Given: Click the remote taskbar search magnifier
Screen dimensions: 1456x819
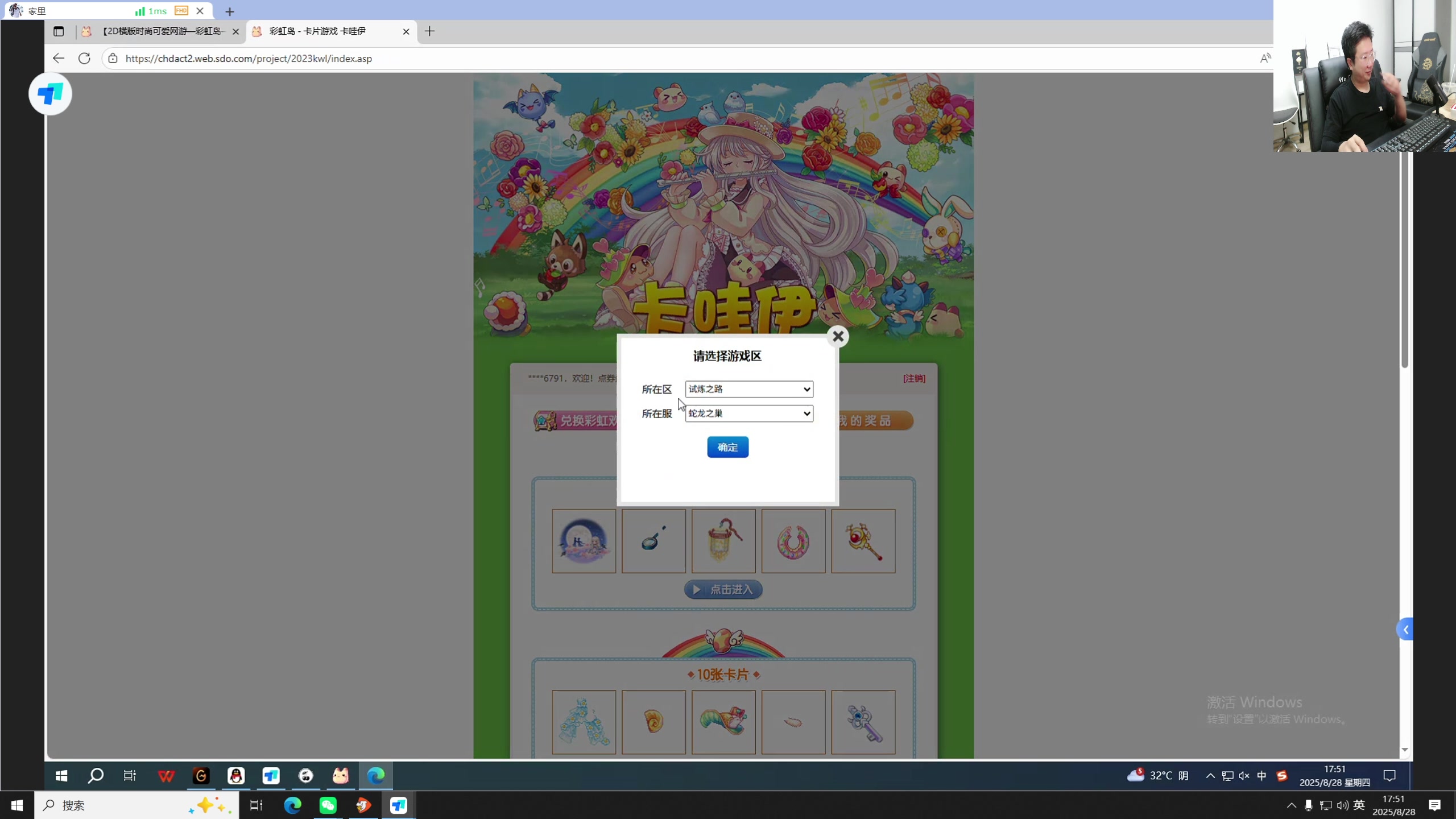Looking at the screenshot, I should pyautogui.click(x=96, y=776).
